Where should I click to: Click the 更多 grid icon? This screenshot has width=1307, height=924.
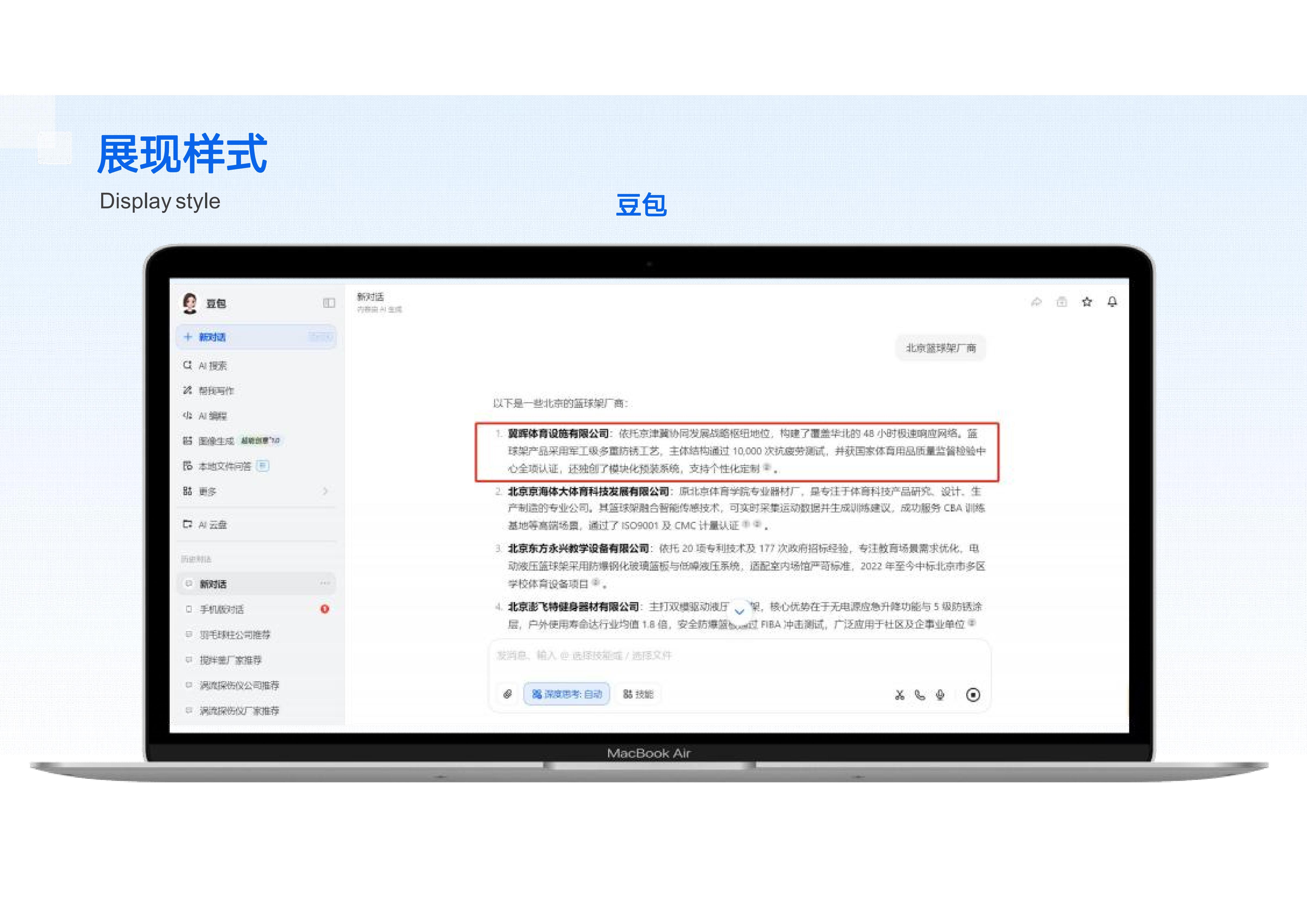click(x=187, y=491)
